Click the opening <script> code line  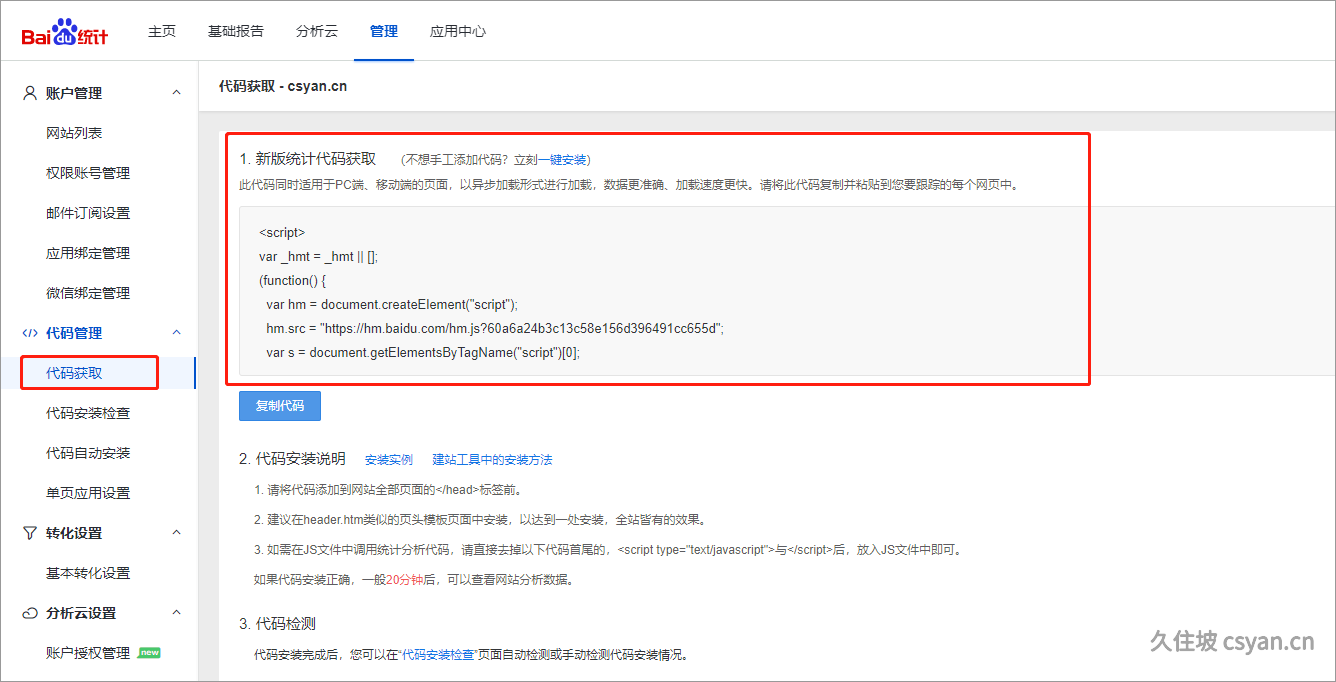(x=282, y=232)
